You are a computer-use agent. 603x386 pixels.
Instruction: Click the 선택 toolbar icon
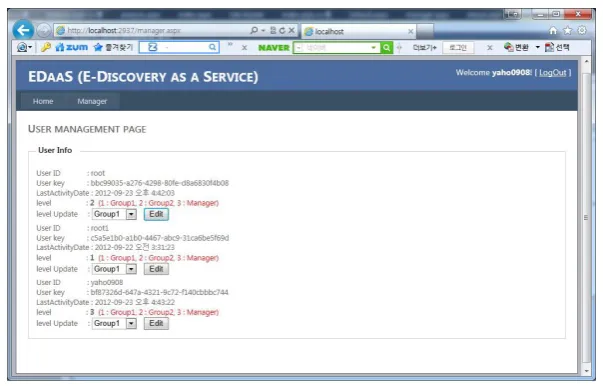(557, 47)
